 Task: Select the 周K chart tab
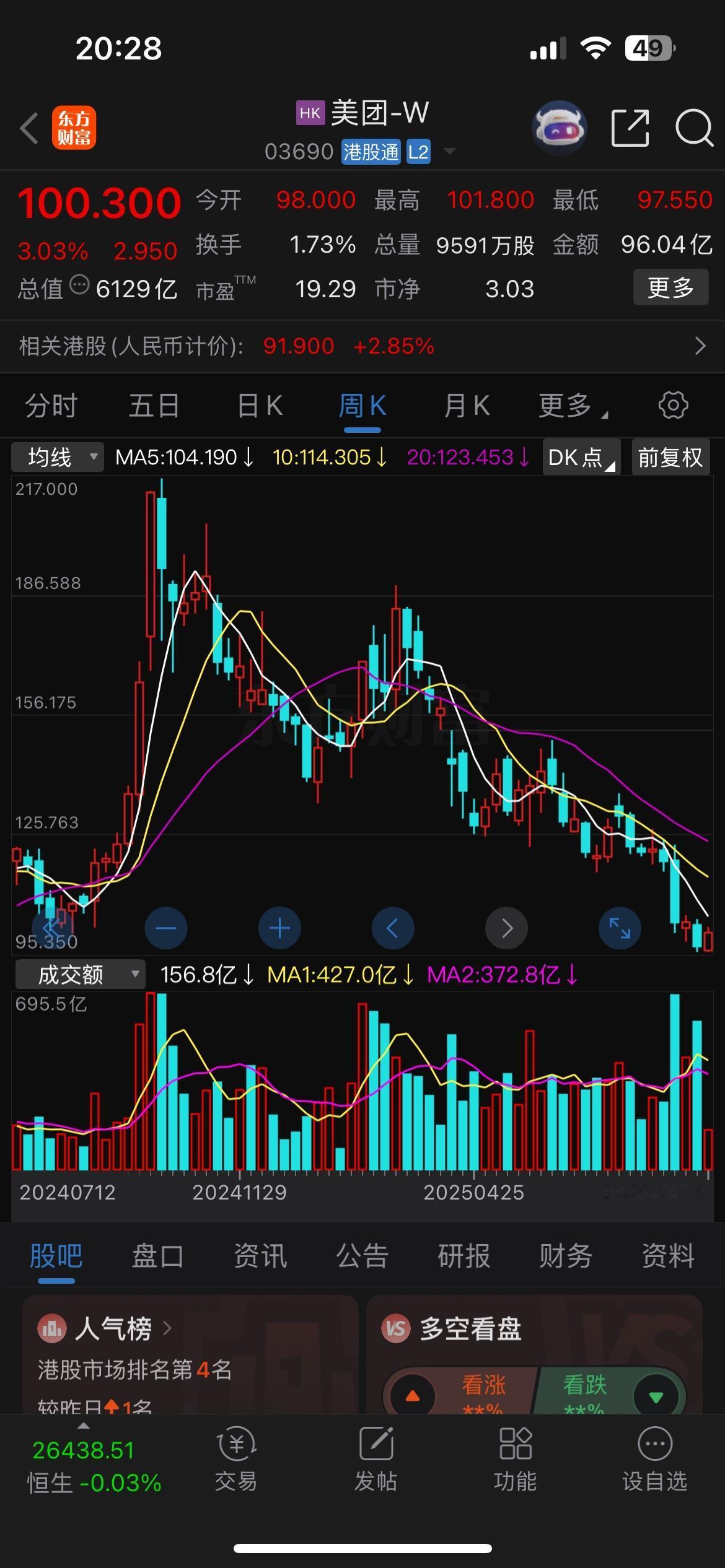tap(362, 406)
